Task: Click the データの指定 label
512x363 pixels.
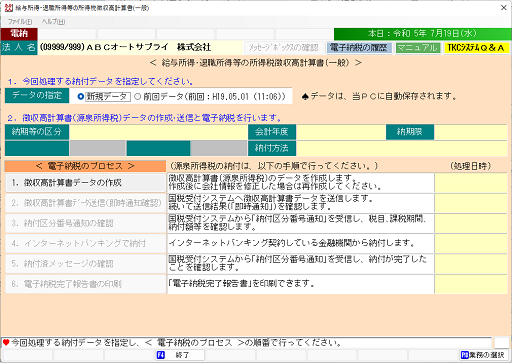Action: coord(37,96)
